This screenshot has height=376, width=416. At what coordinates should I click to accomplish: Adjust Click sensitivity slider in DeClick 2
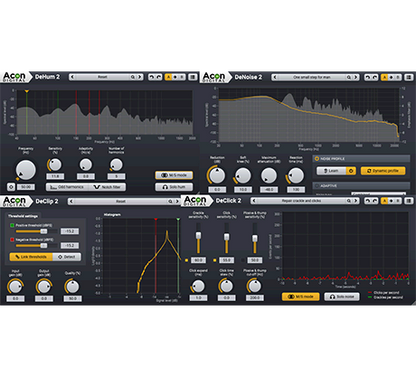(226, 238)
